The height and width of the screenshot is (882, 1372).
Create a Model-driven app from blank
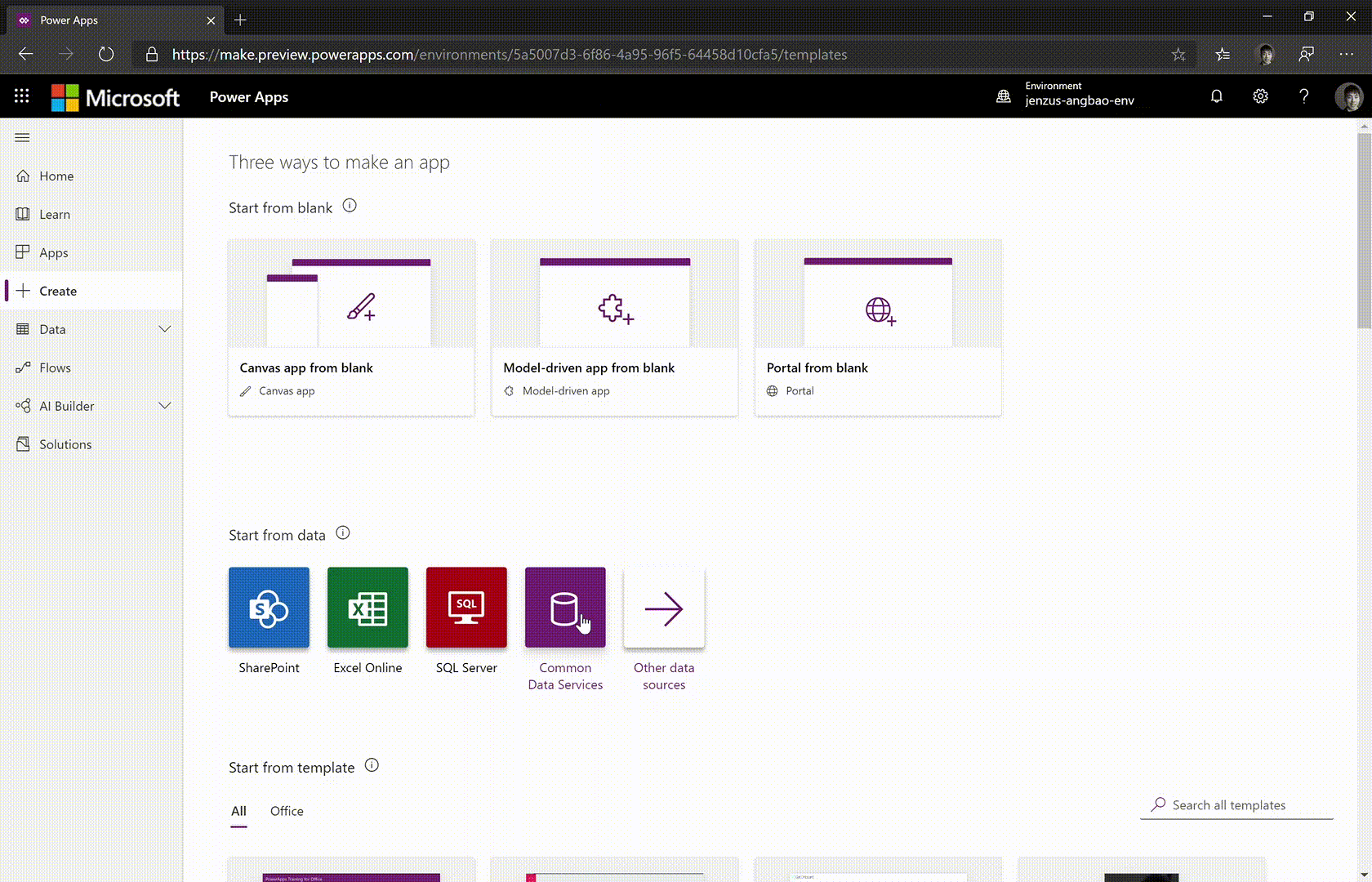coord(615,327)
